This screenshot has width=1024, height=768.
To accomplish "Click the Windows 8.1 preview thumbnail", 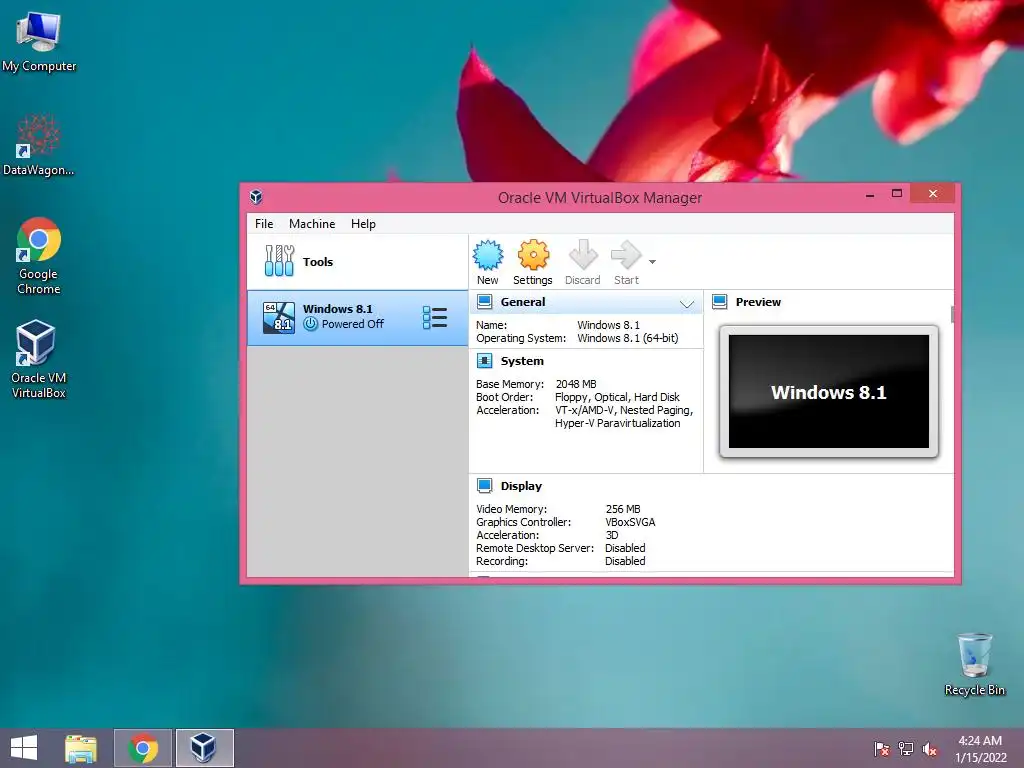I will 828,392.
